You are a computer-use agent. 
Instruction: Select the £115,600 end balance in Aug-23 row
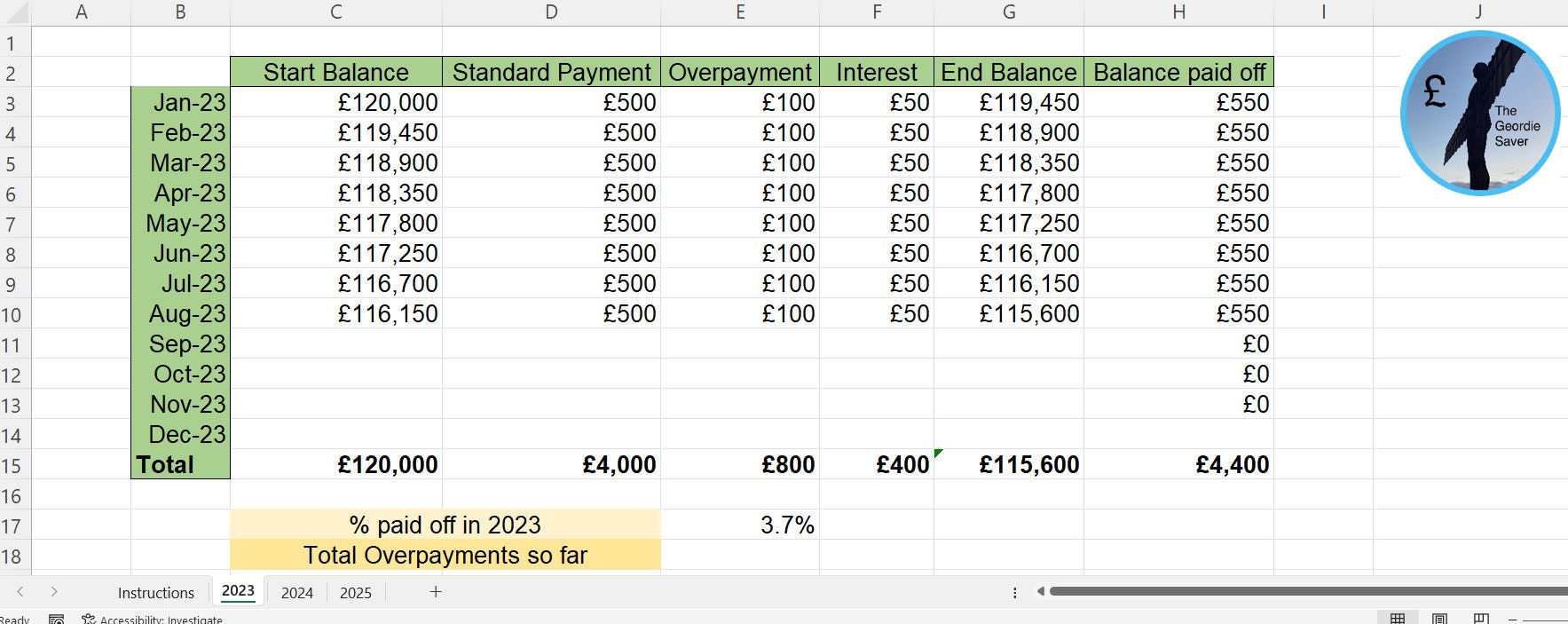1009,313
